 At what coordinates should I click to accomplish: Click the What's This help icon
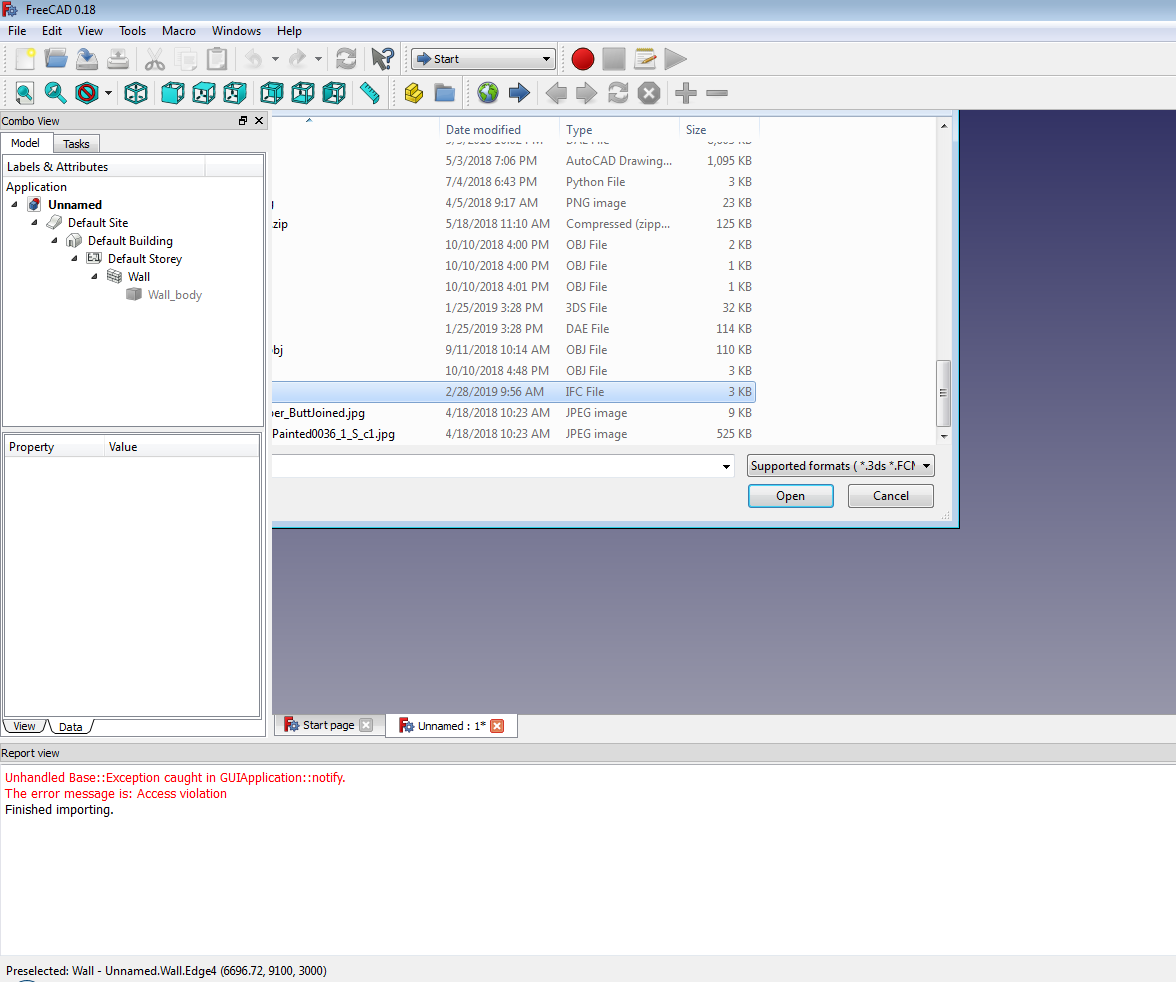tap(382, 59)
